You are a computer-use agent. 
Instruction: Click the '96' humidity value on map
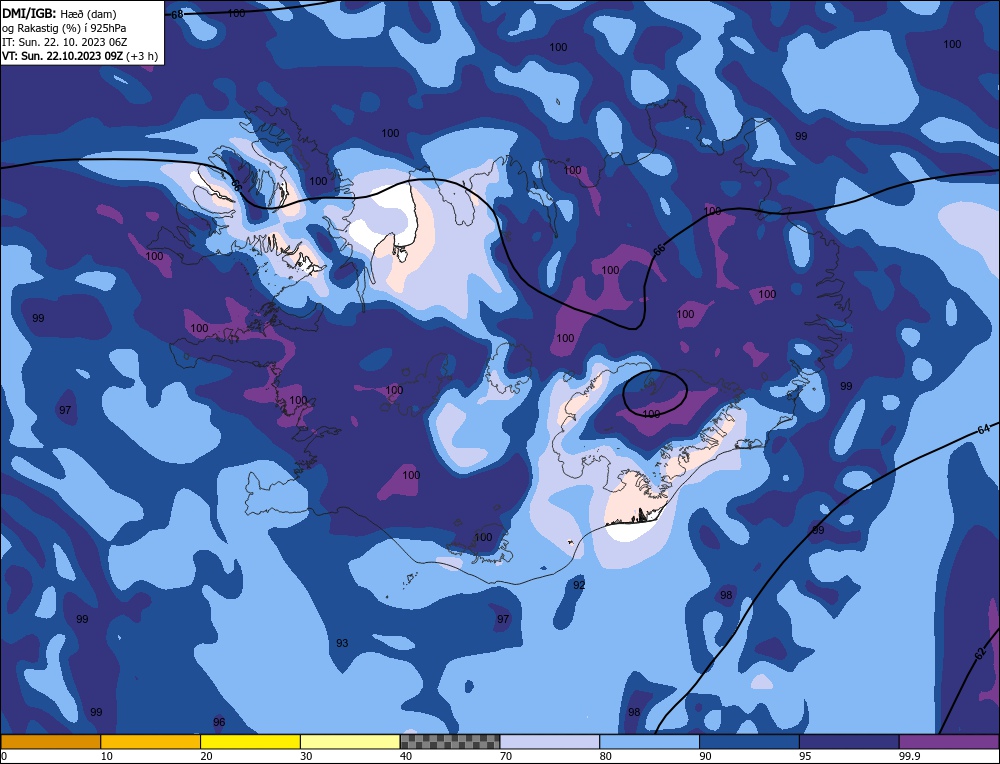[219, 722]
